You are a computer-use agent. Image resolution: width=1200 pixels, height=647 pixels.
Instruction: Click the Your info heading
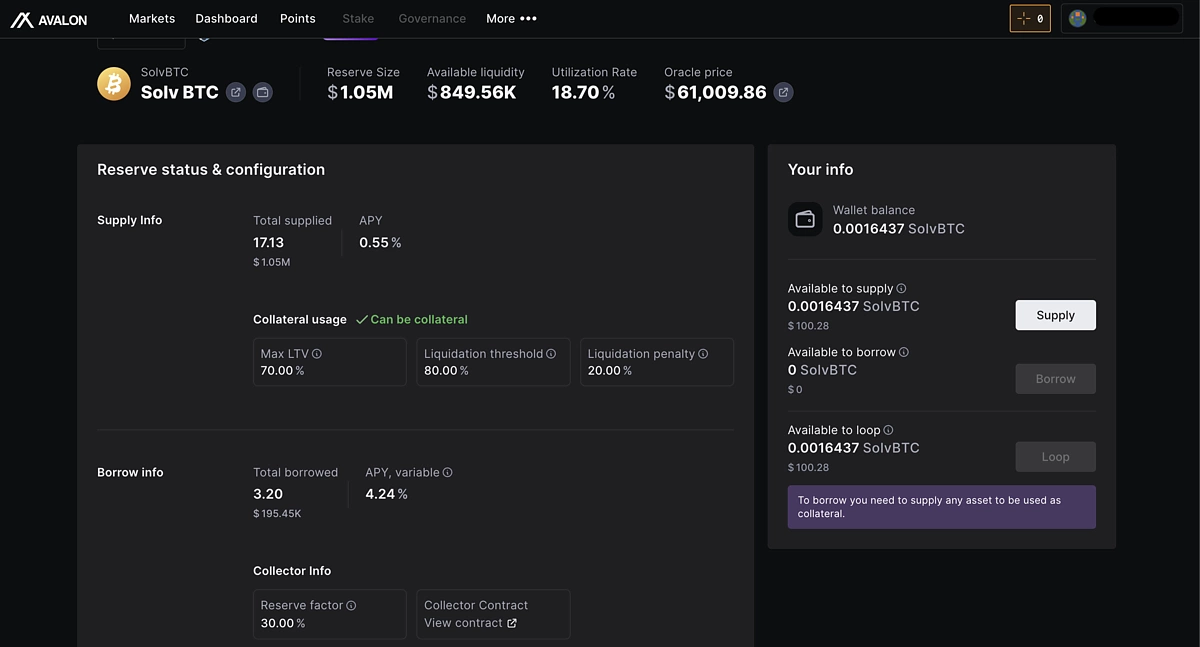[x=821, y=170]
